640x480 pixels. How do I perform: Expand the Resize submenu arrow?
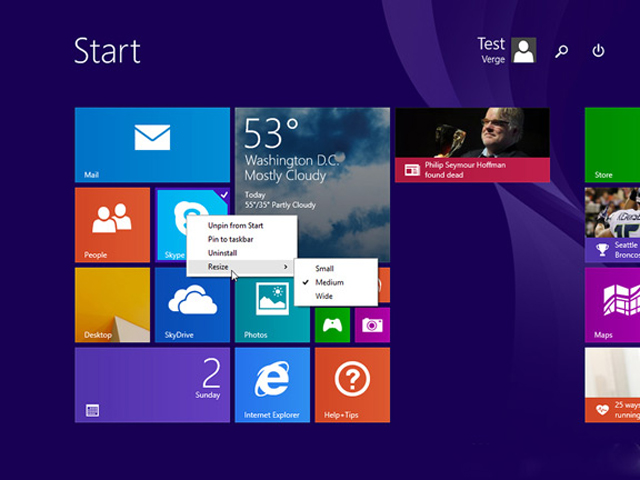point(286,267)
